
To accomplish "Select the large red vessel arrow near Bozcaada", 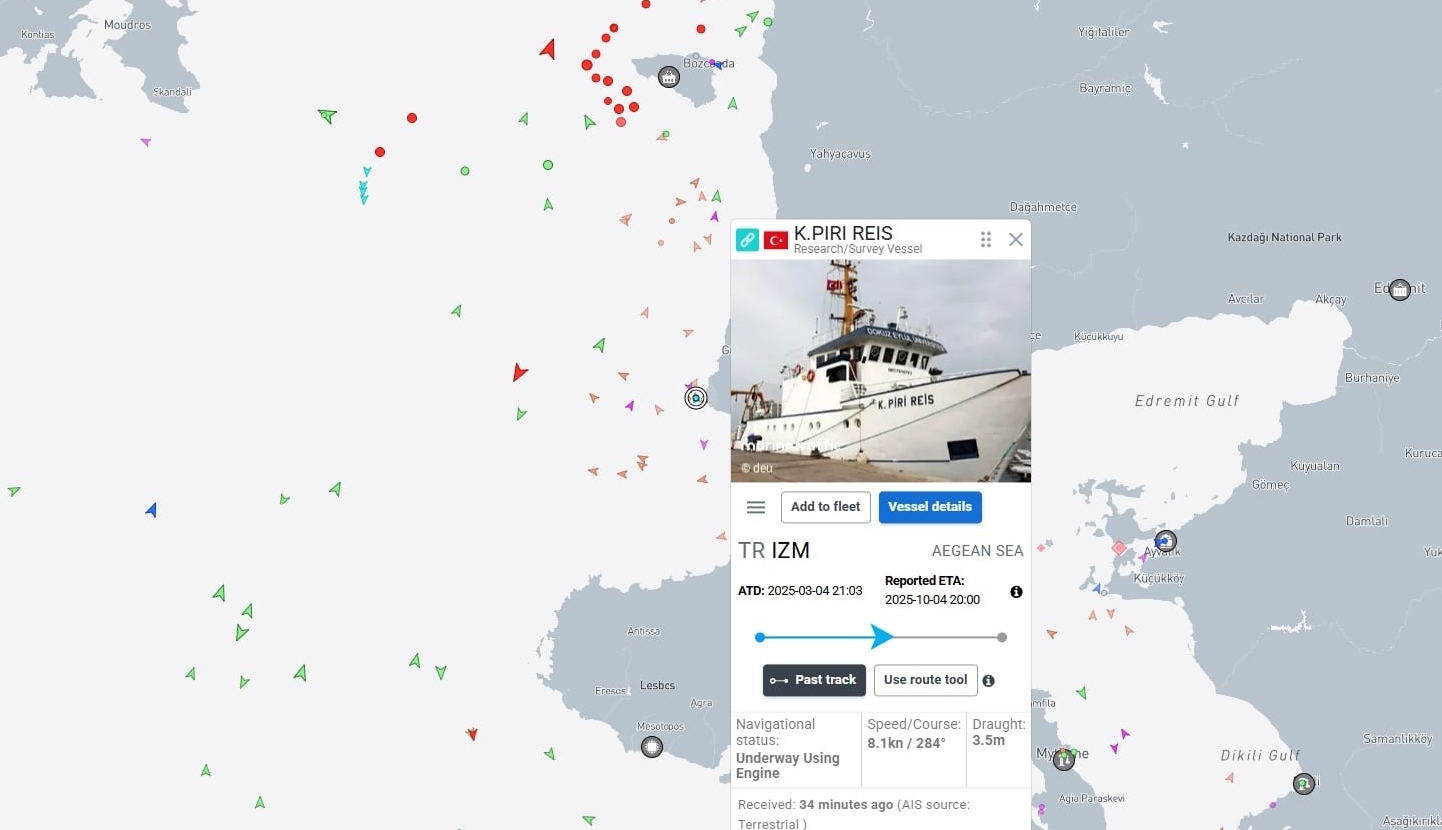I will pyautogui.click(x=548, y=49).
